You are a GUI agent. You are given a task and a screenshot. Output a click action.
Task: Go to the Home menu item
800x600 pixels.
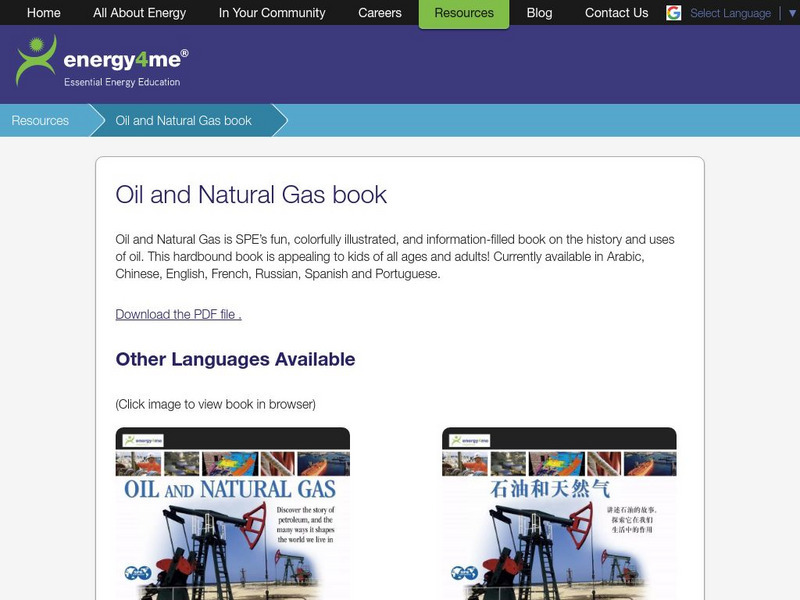coord(43,13)
